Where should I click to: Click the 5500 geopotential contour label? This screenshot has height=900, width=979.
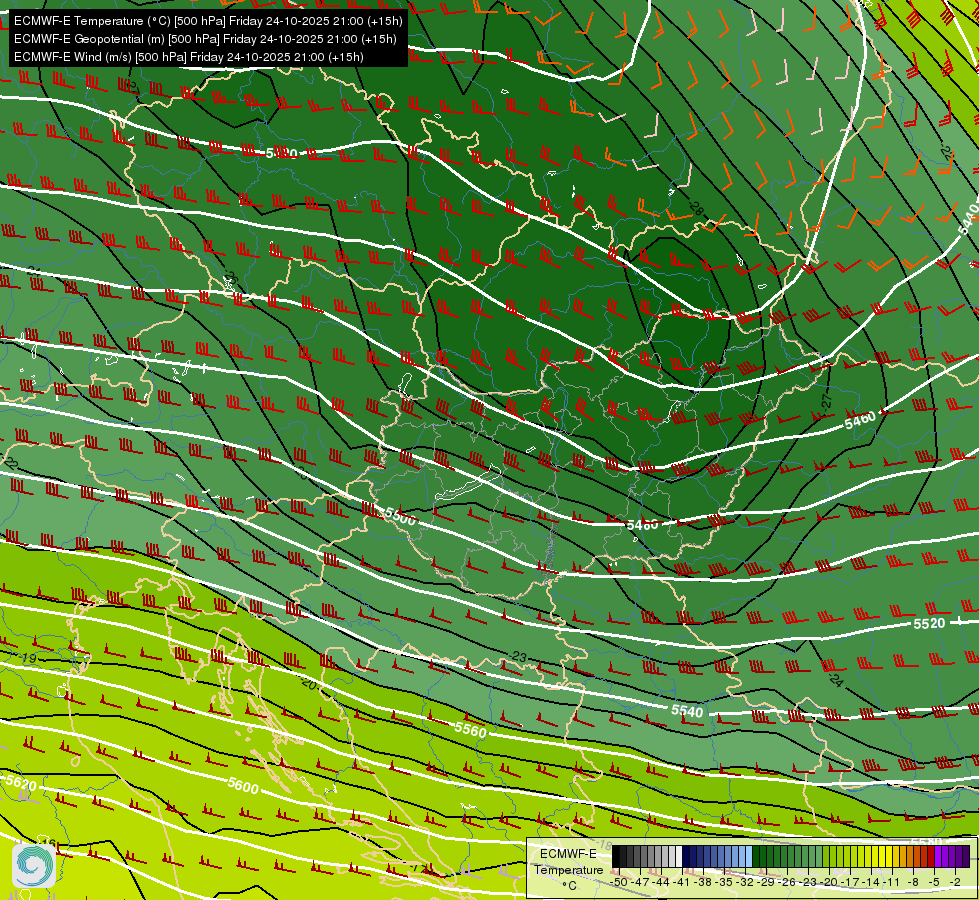(400, 517)
